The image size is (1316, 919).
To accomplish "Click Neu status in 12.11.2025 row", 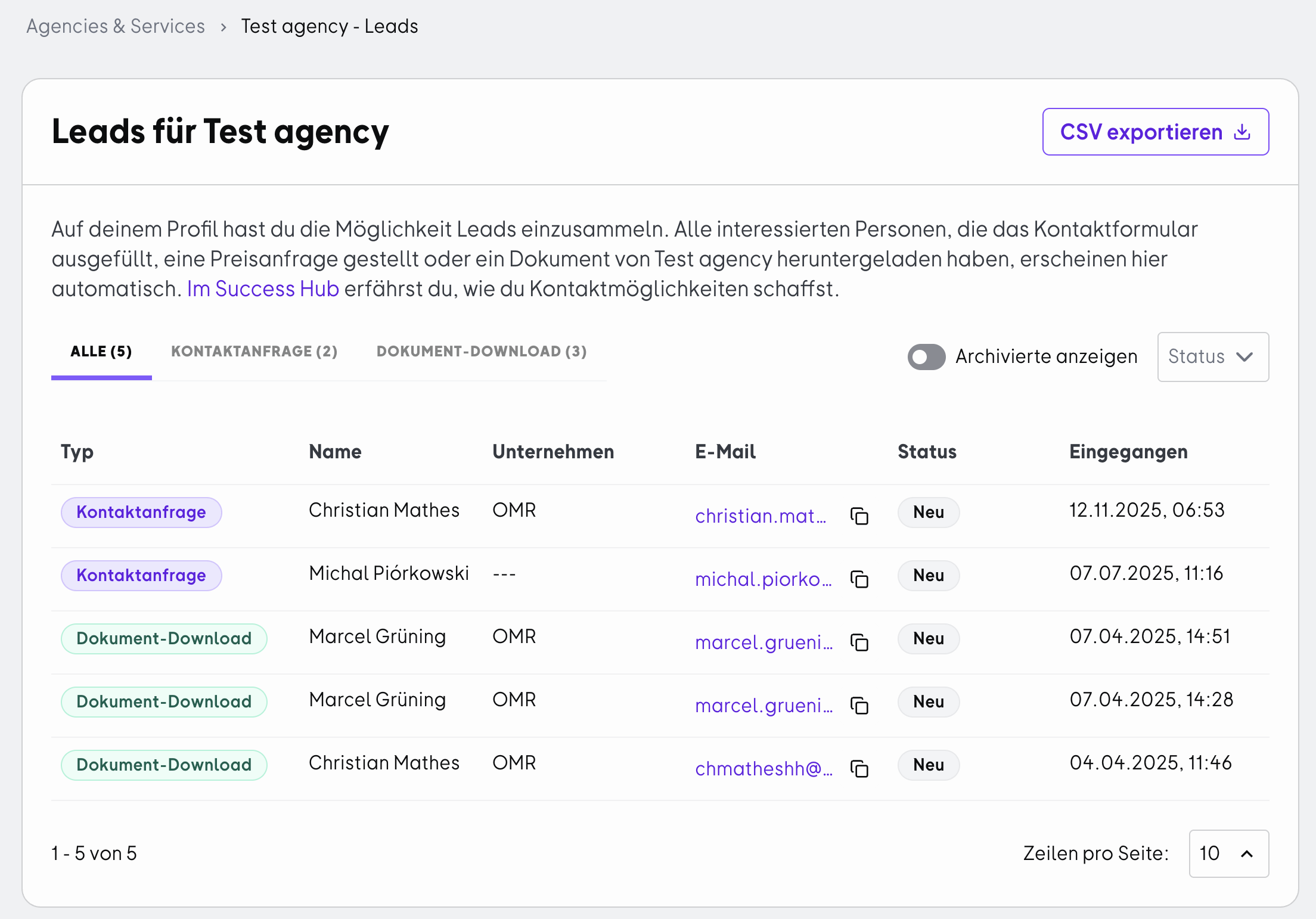I will 929,513.
